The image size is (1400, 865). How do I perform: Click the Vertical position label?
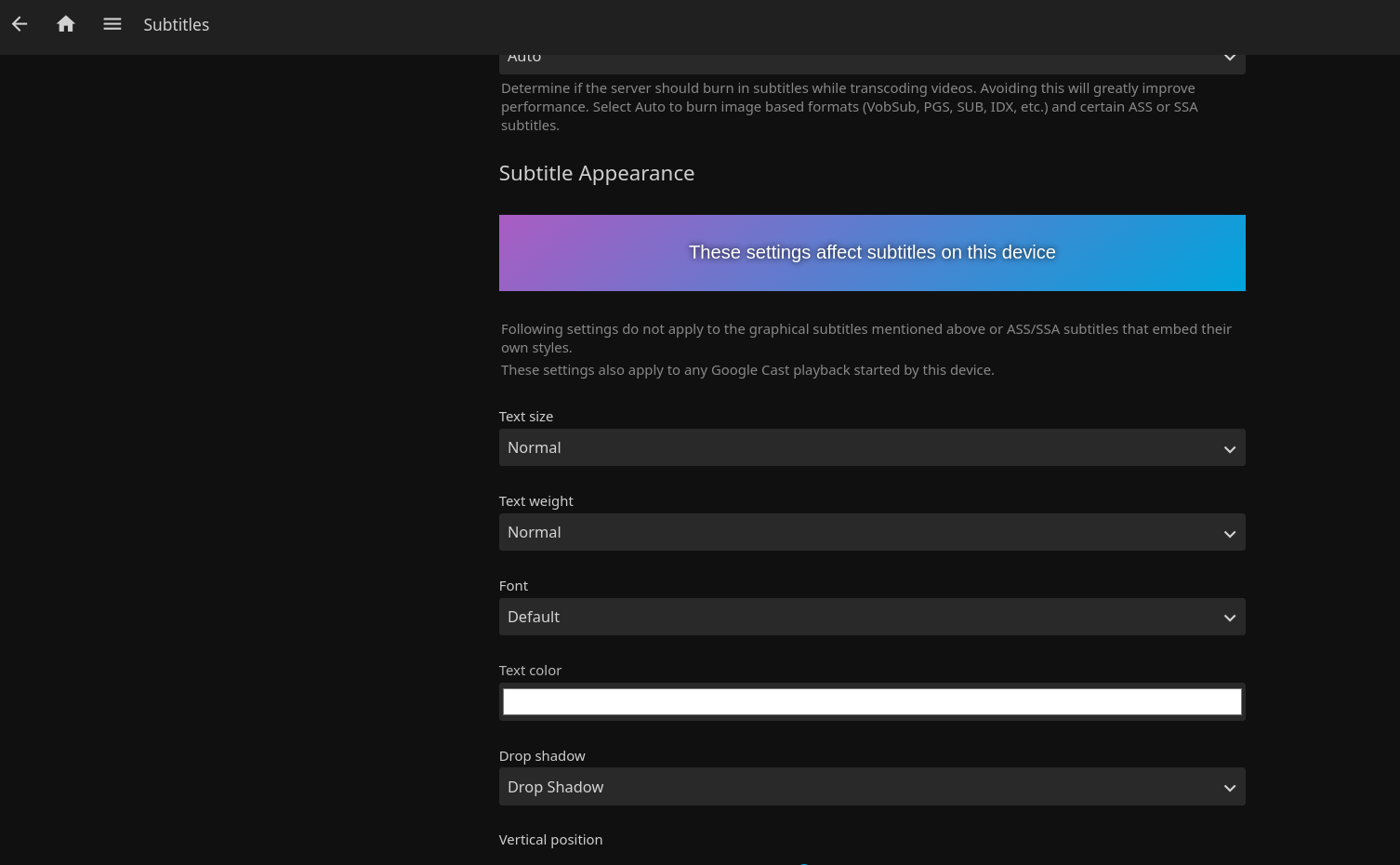coord(550,840)
